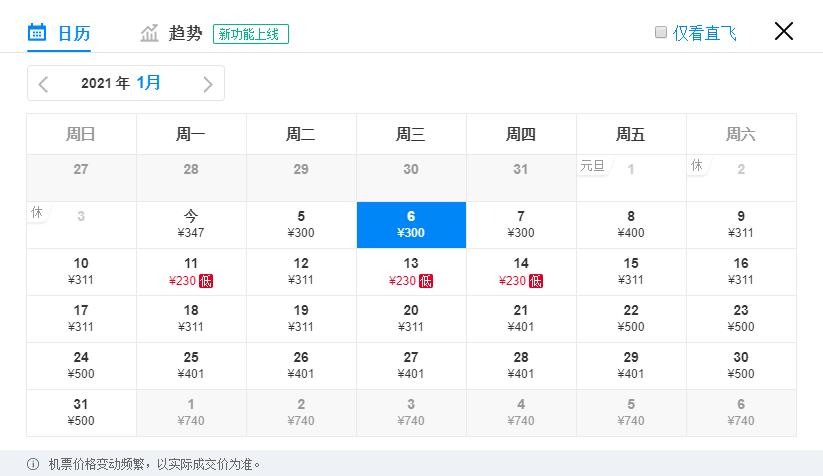The image size is (823, 476).
Task: Select February 2 priced ¥740
Action: 301,412
